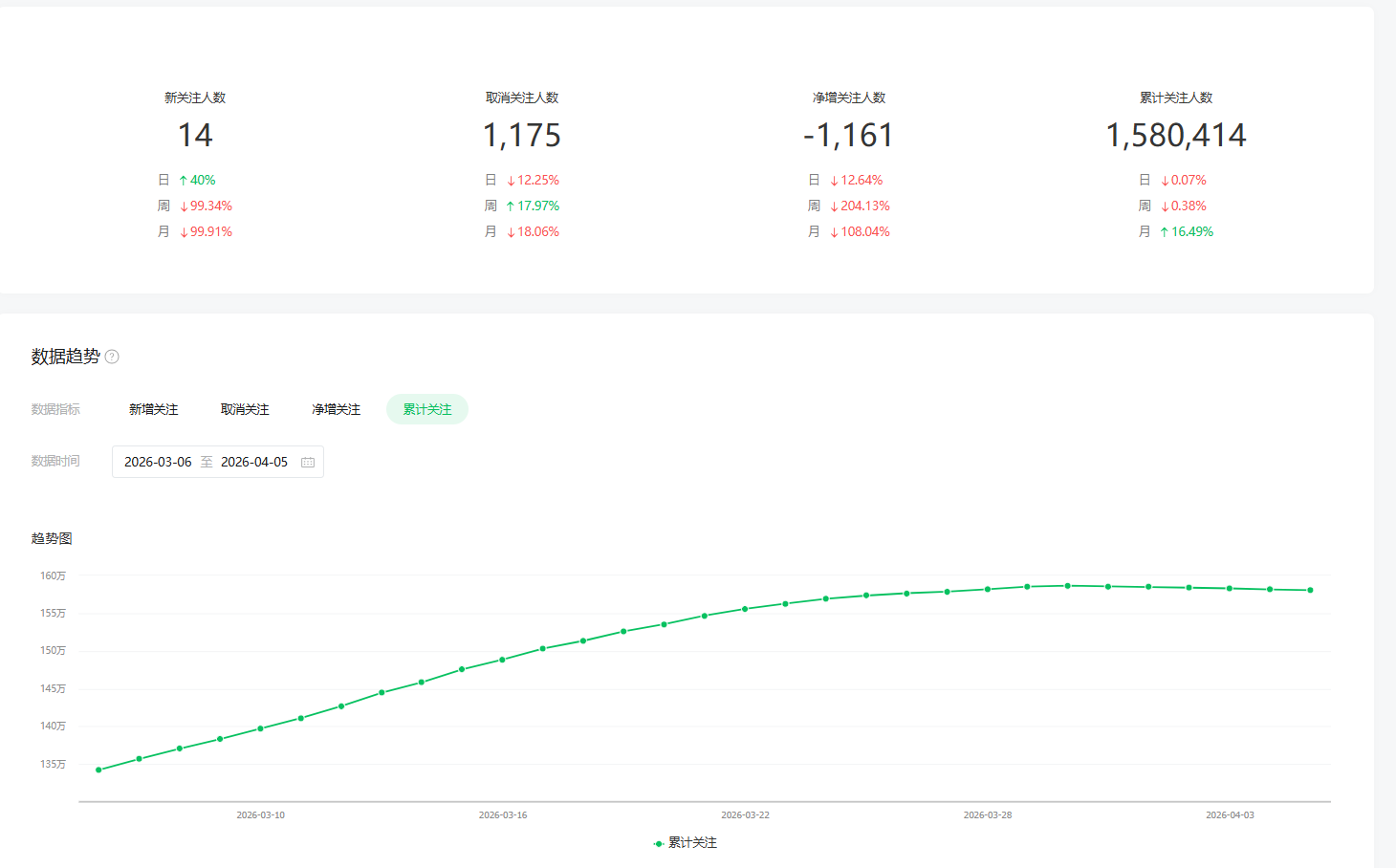Click the chart point above 2026-03-28
The height and width of the screenshot is (868, 1396).
coord(988,589)
